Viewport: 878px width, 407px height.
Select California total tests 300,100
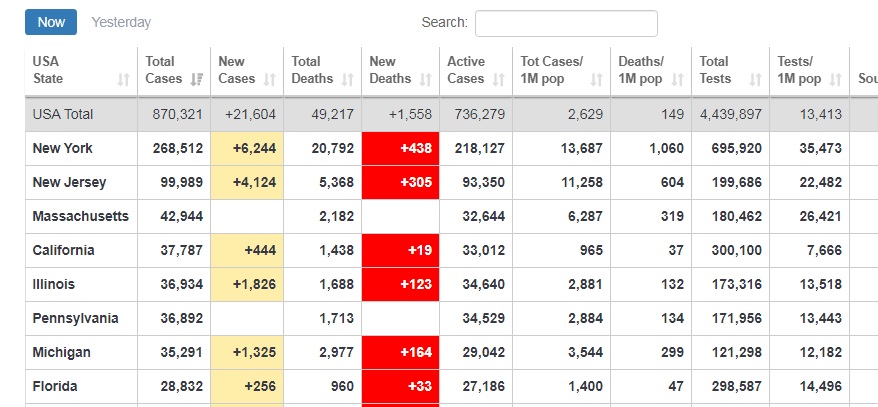point(736,250)
